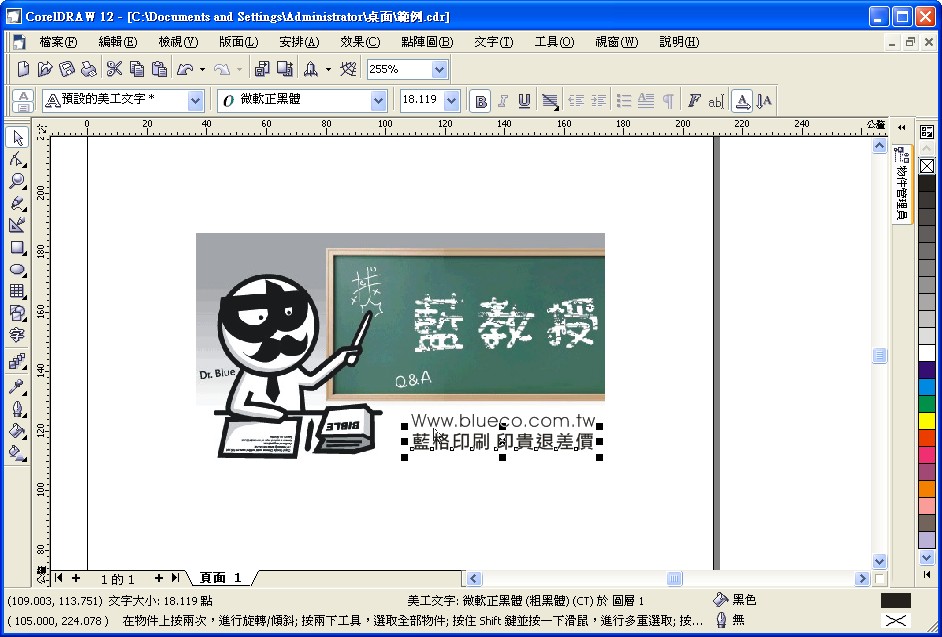The width and height of the screenshot is (942, 637).
Task: Expand the application launcher arrow
Action: 328,69
